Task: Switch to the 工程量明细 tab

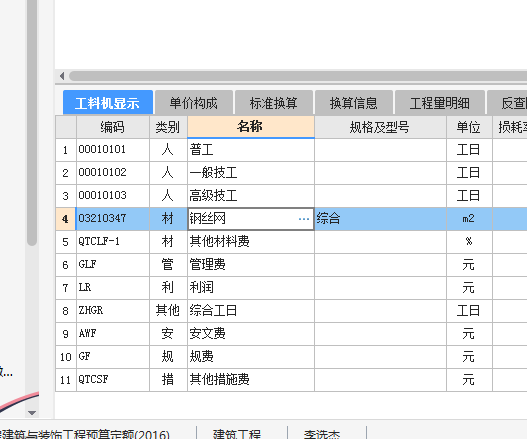Action: click(440, 103)
